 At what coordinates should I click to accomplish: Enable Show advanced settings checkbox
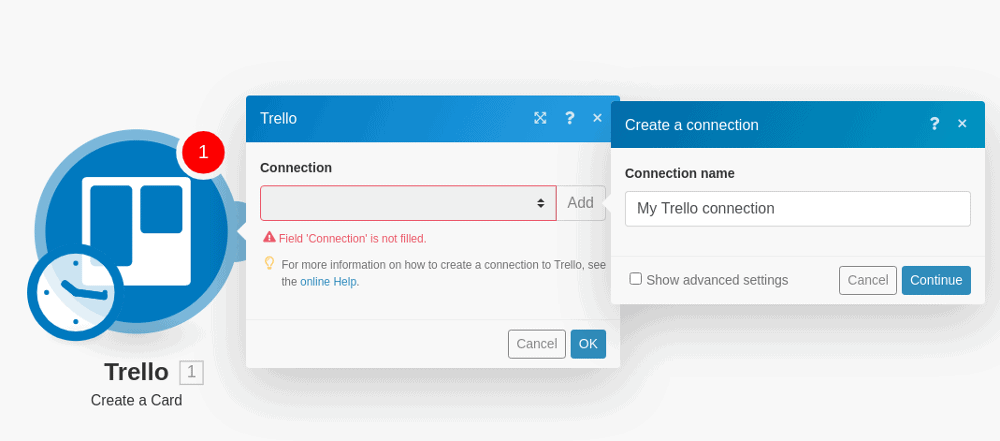635,279
